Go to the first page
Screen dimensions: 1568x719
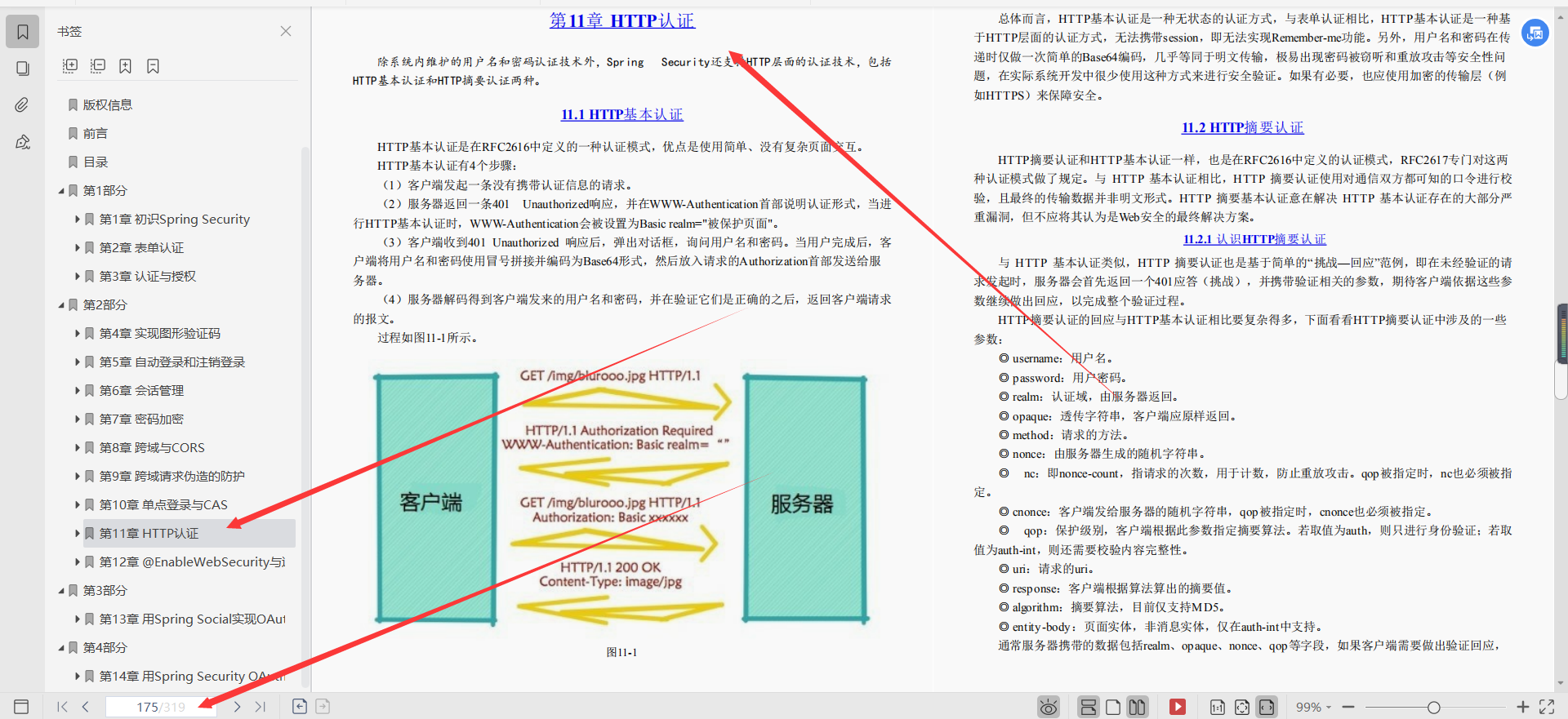pyautogui.click(x=62, y=707)
